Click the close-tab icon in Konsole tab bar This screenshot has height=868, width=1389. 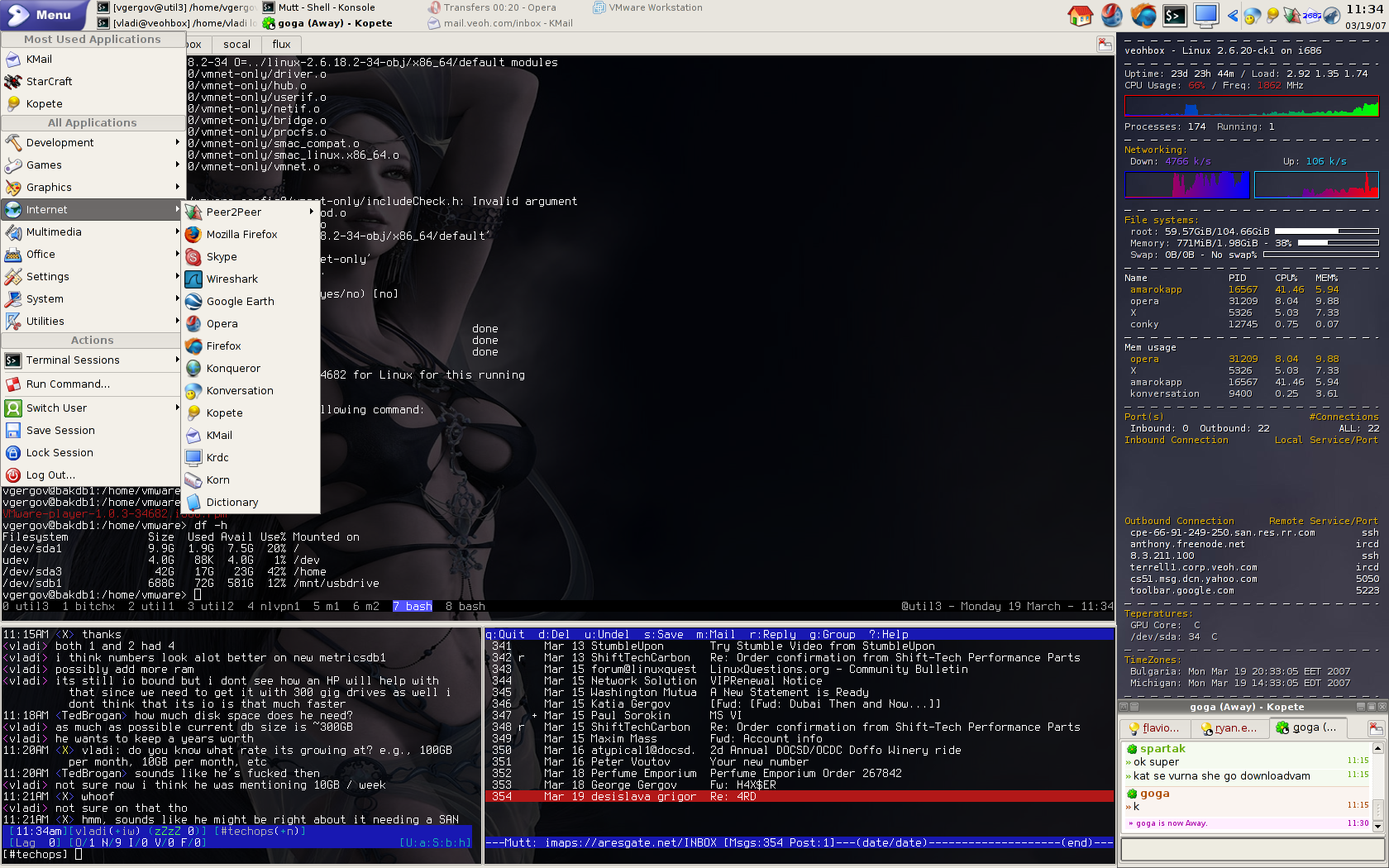pyautogui.click(x=1105, y=45)
